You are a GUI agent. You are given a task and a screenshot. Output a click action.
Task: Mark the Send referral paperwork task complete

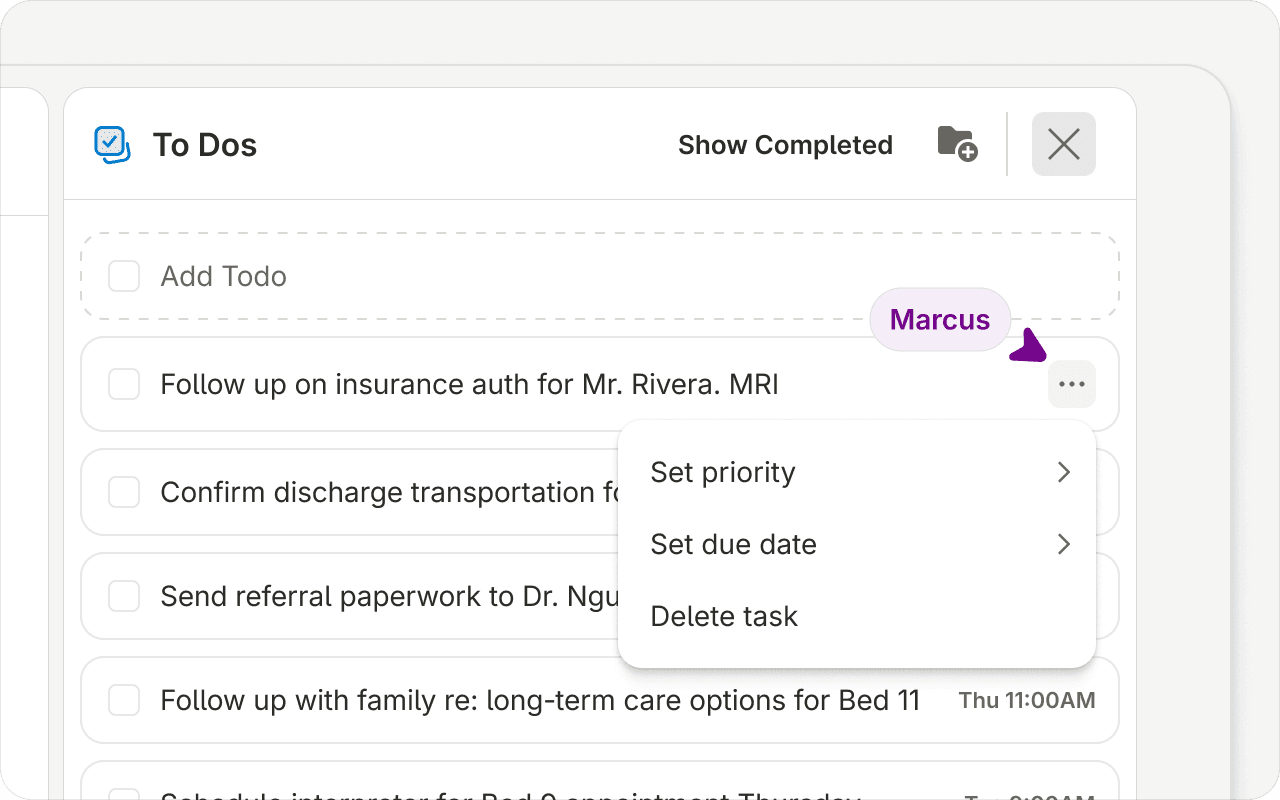point(124,596)
